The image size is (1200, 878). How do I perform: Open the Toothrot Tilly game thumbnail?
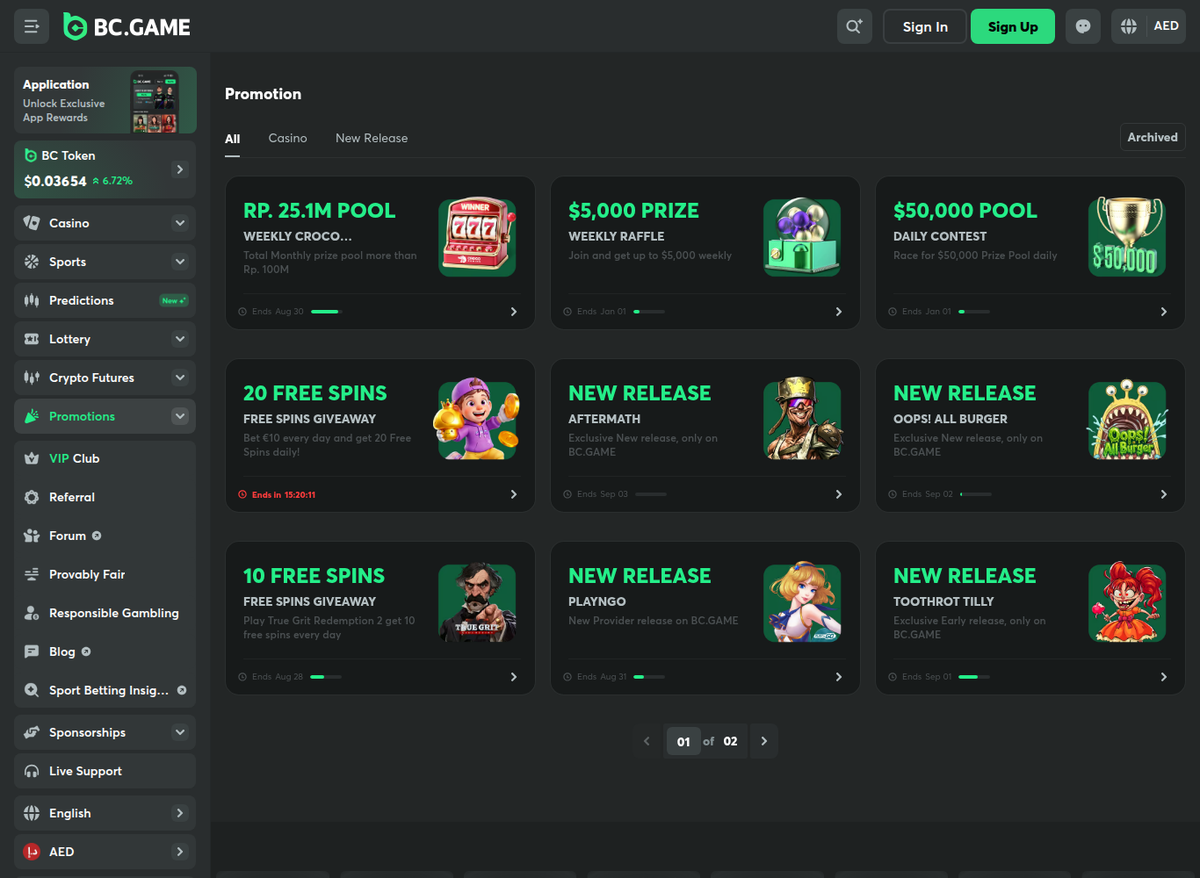1127,602
